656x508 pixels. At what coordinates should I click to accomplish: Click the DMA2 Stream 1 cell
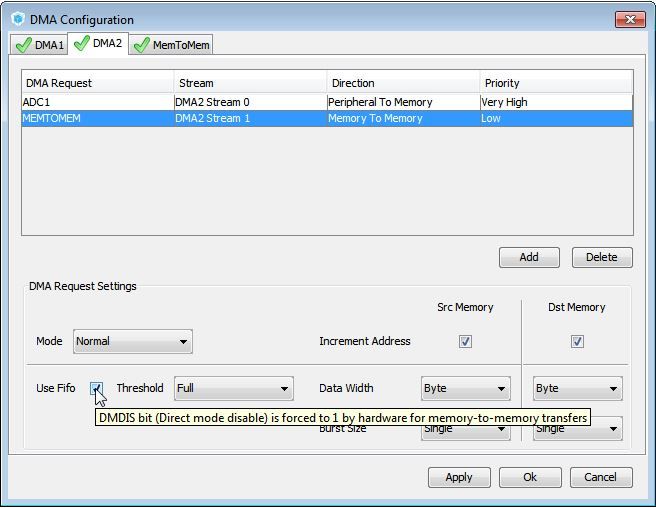(250, 118)
